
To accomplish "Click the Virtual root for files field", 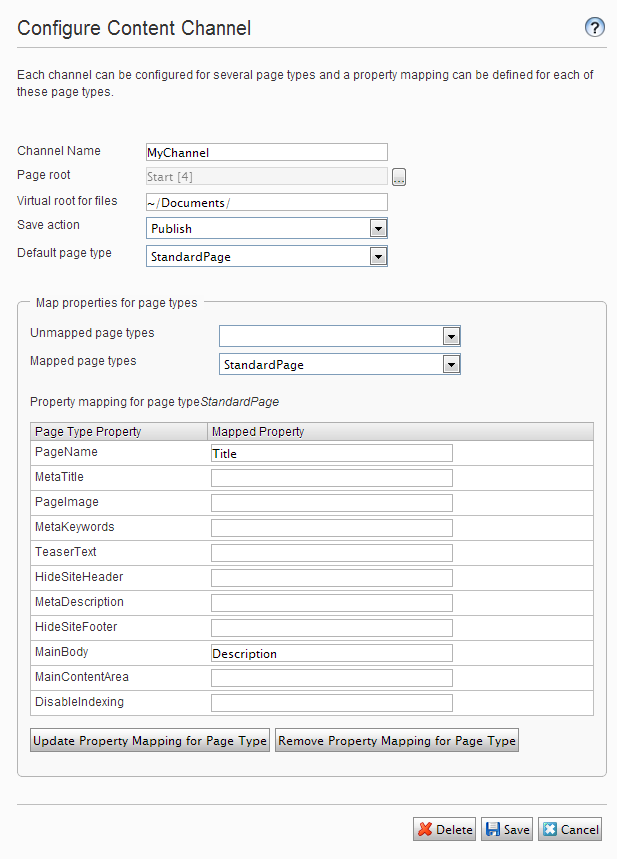I will [266, 203].
